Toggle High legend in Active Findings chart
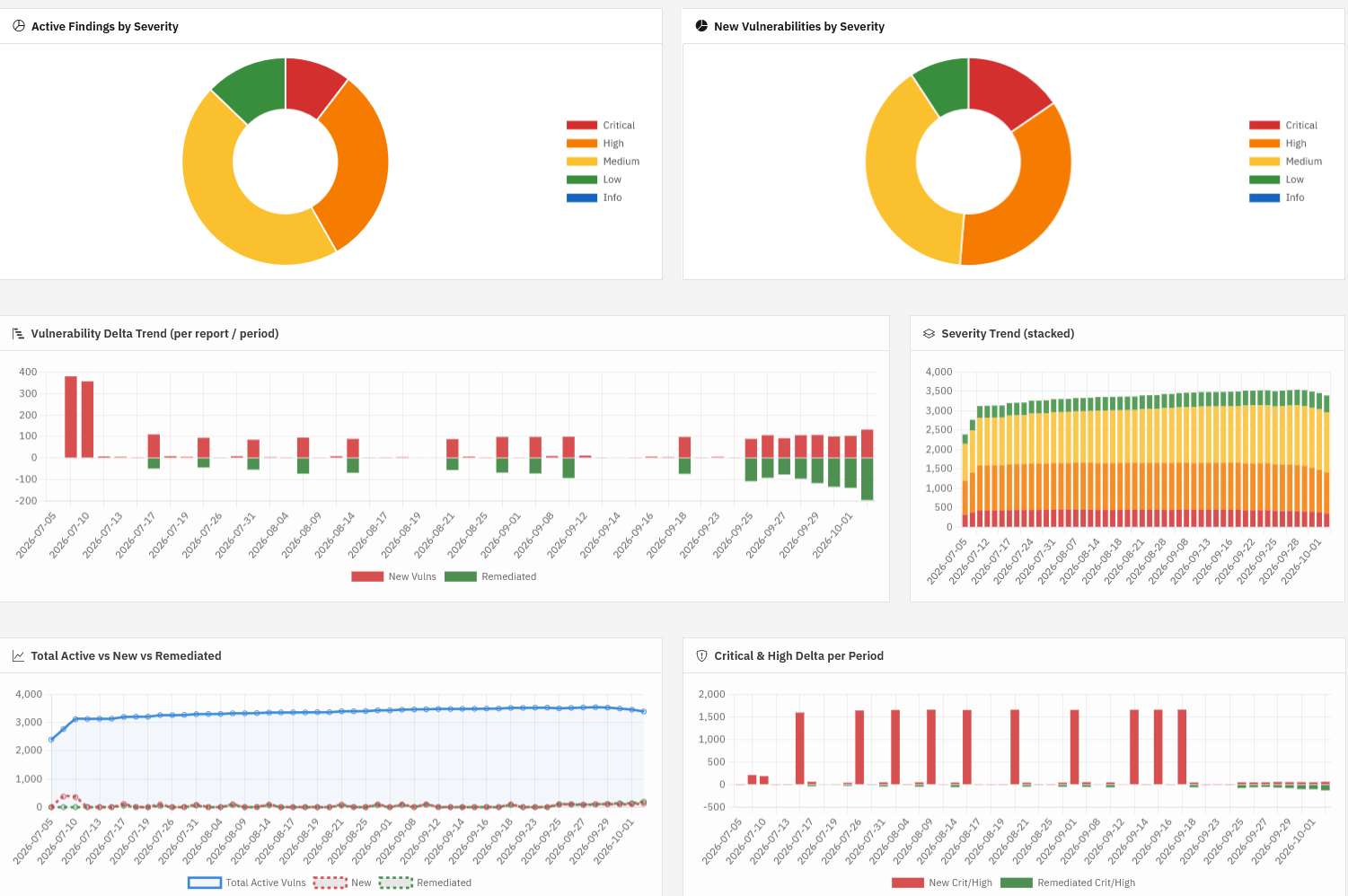This screenshot has width=1348, height=896. coord(595,143)
